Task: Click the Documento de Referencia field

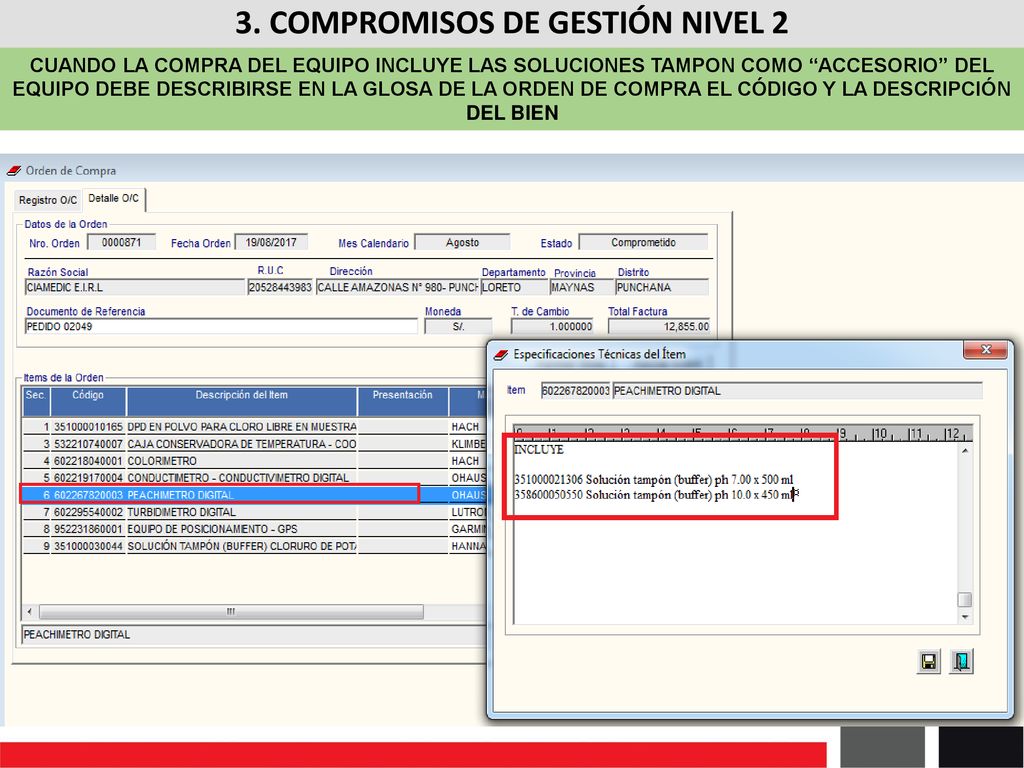Action: (221, 327)
